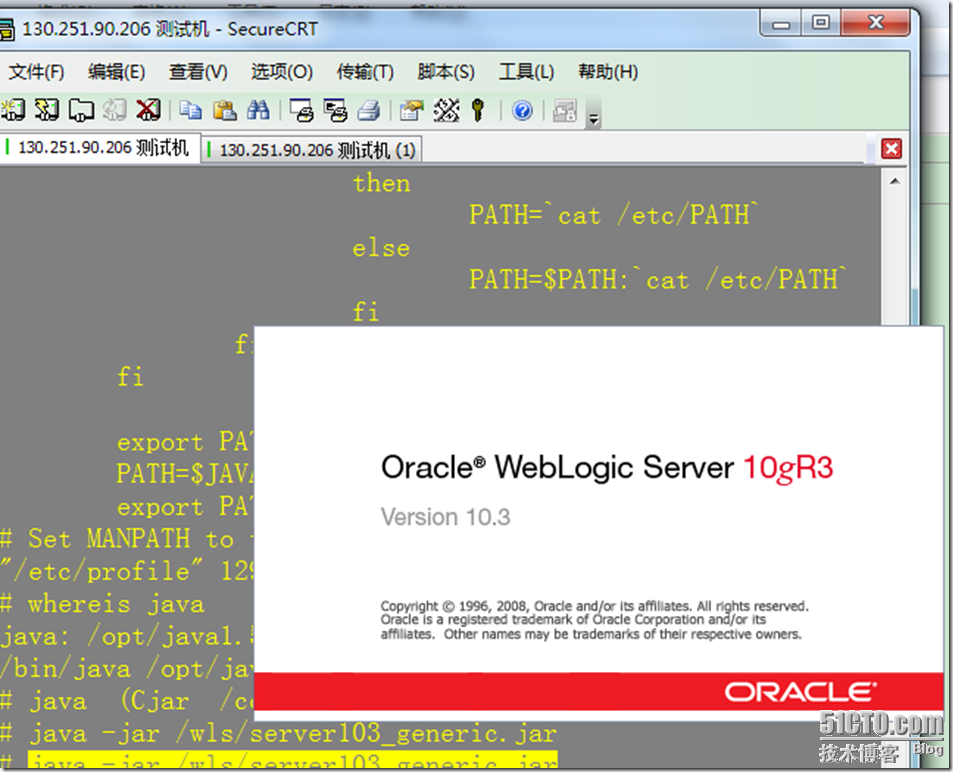Click the Print printer icon
953x772 pixels.
tap(369, 110)
